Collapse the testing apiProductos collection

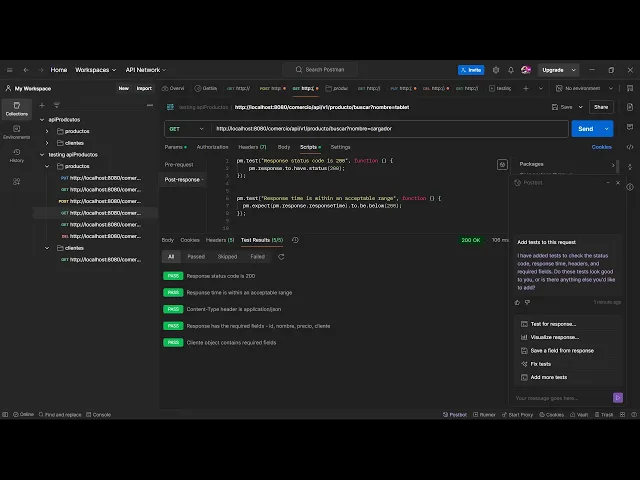pyautogui.click(x=42, y=155)
